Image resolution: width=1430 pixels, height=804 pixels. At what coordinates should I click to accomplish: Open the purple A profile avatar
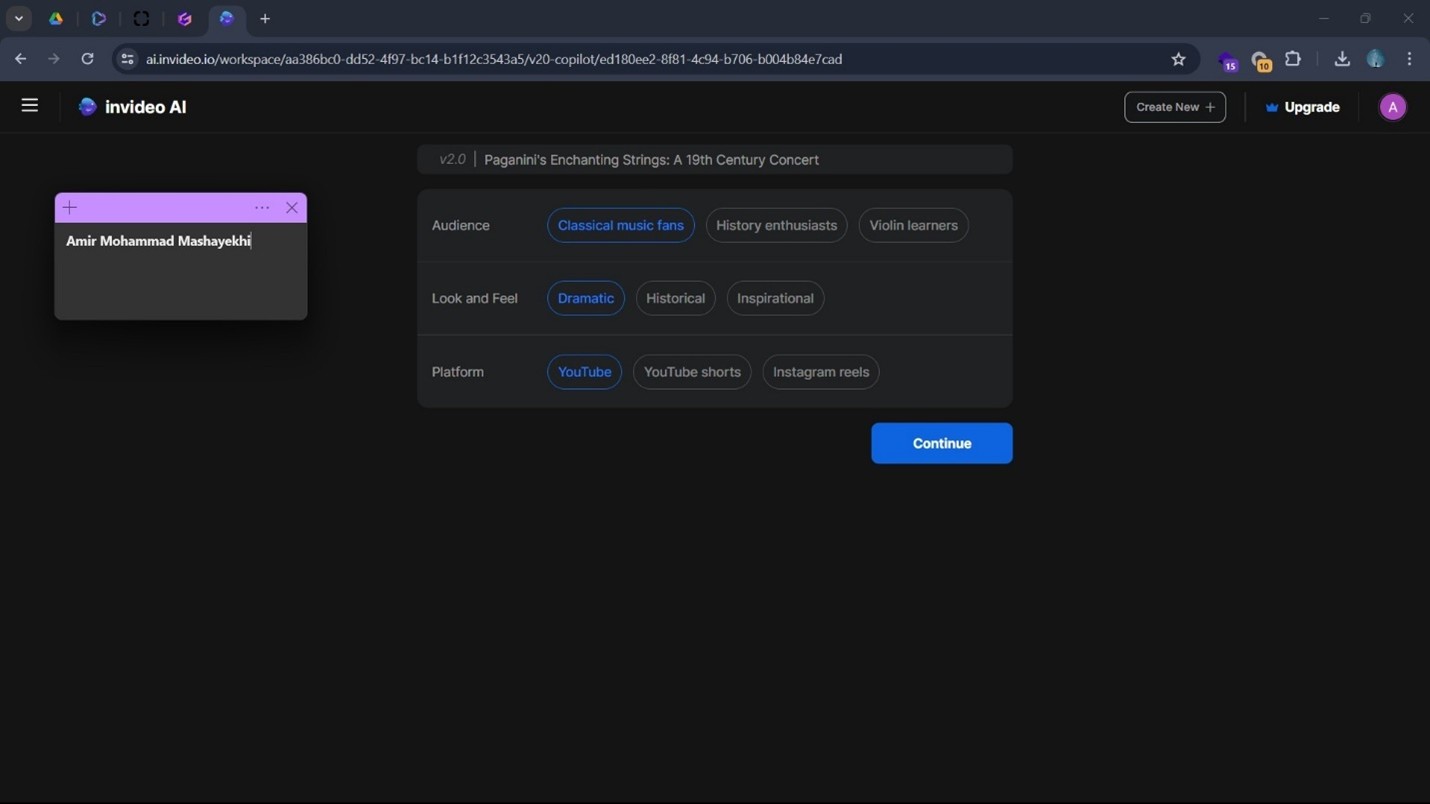click(1392, 107)
